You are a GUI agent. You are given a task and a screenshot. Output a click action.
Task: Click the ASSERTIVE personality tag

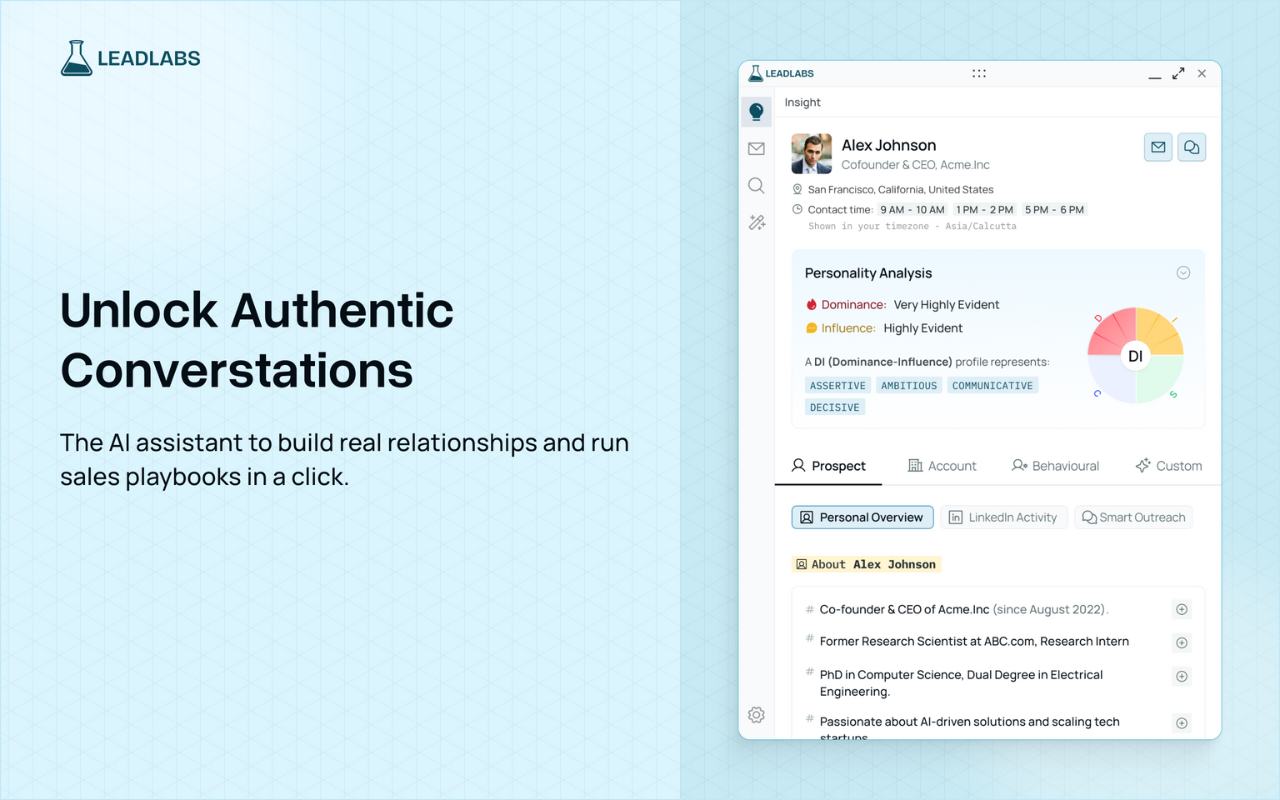click(838, 385)
